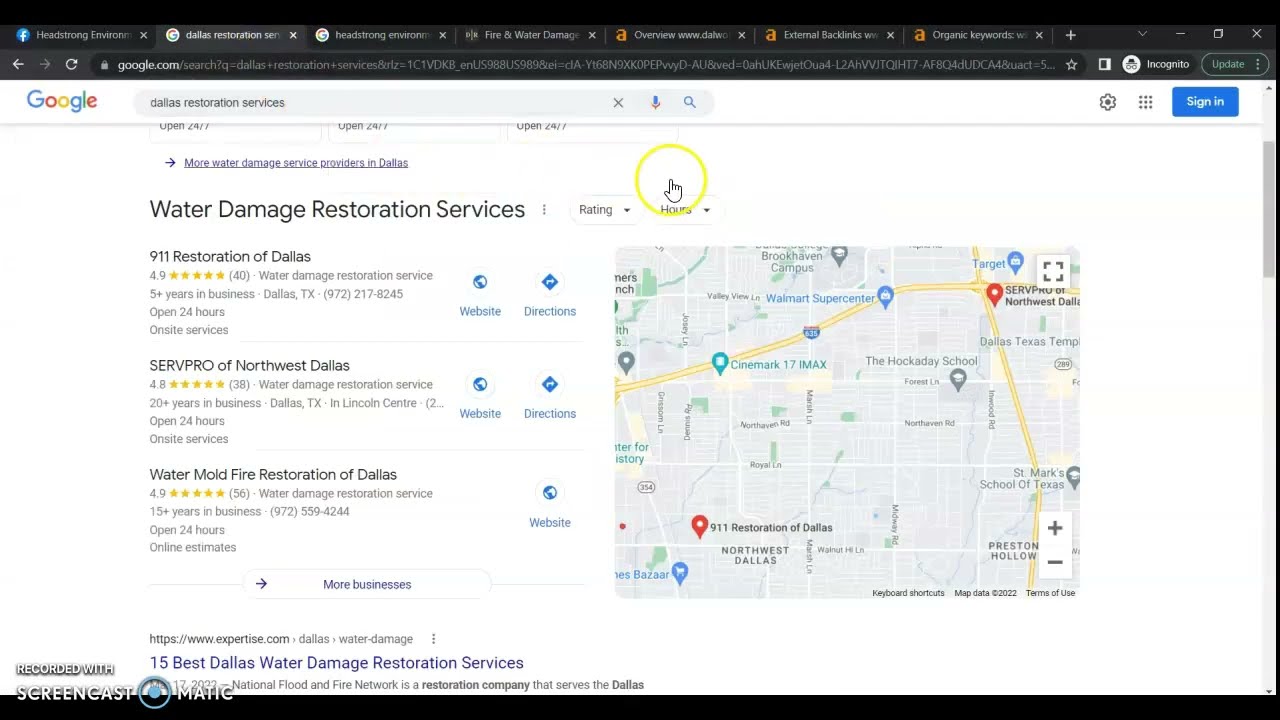Open More water damage service providers link
1280x720 pixels.
coord(296,163)
